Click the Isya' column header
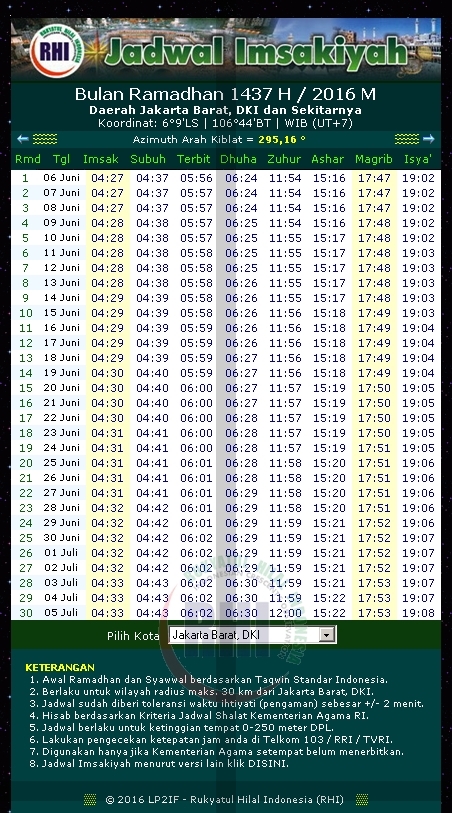452x813 pixels. click(x=418, y=159)
